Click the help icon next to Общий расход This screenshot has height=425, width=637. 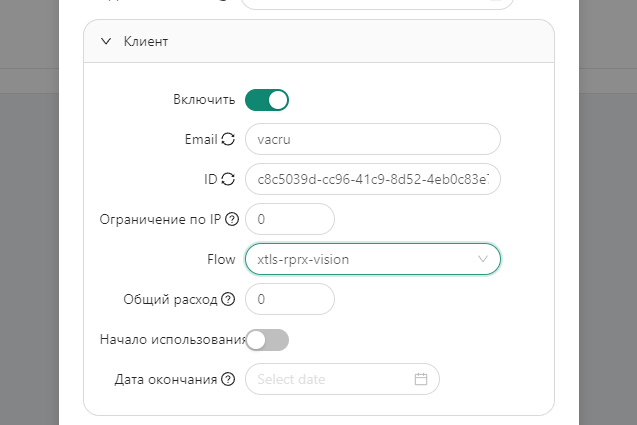pyautogui.click(x=228, y=299)
